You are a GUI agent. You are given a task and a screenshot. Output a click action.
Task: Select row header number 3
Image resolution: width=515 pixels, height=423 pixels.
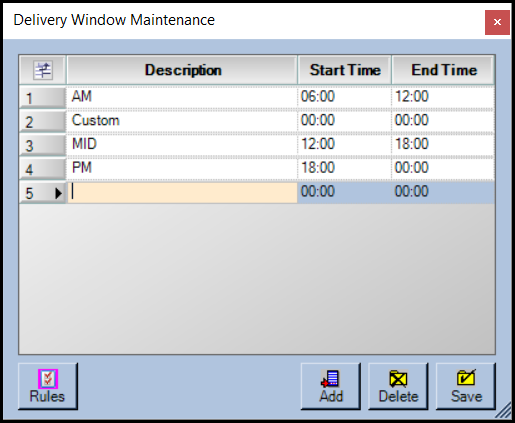(42, 145)
